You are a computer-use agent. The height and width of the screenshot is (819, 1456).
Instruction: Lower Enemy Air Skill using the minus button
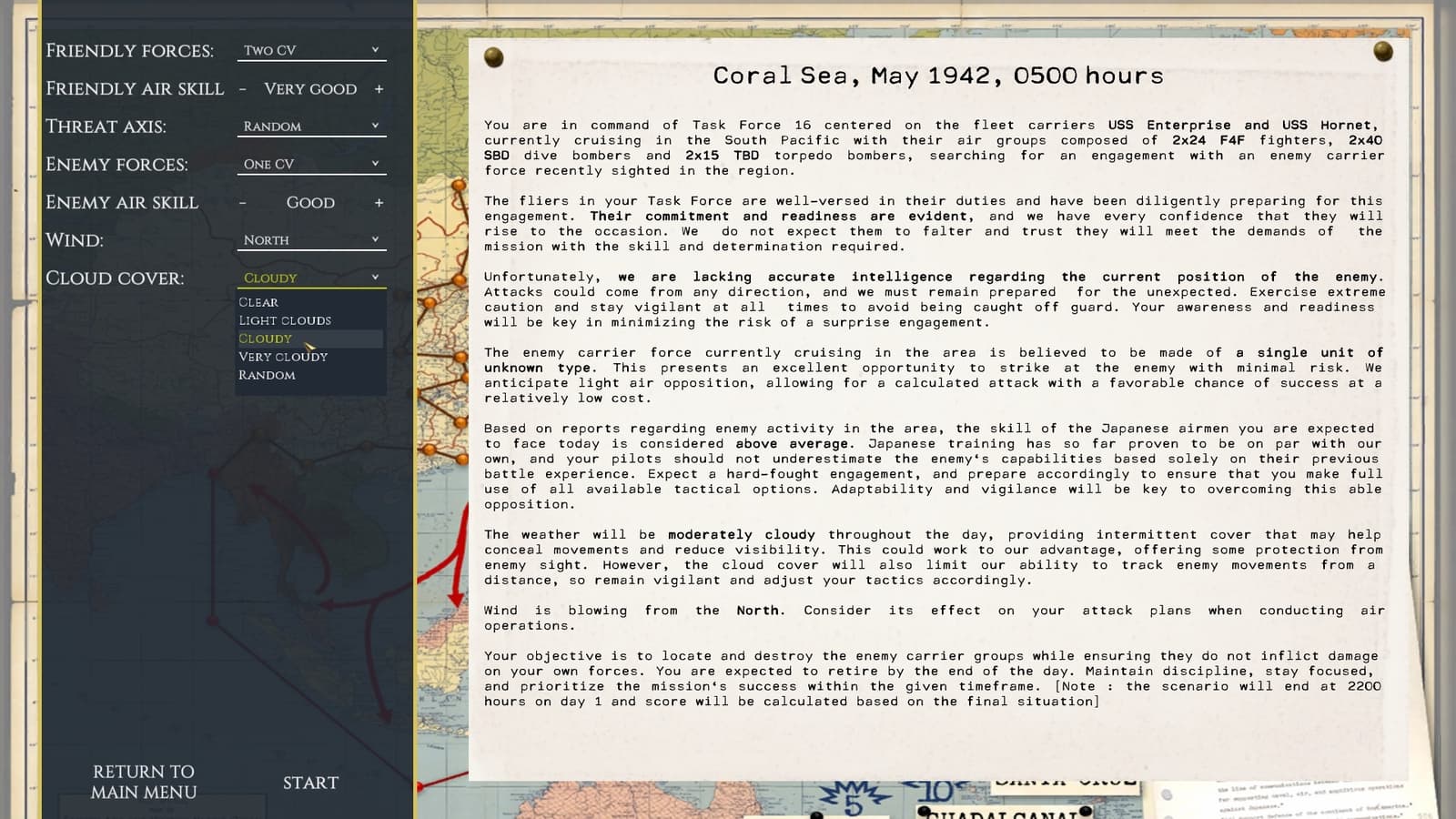tap(243, 203)
